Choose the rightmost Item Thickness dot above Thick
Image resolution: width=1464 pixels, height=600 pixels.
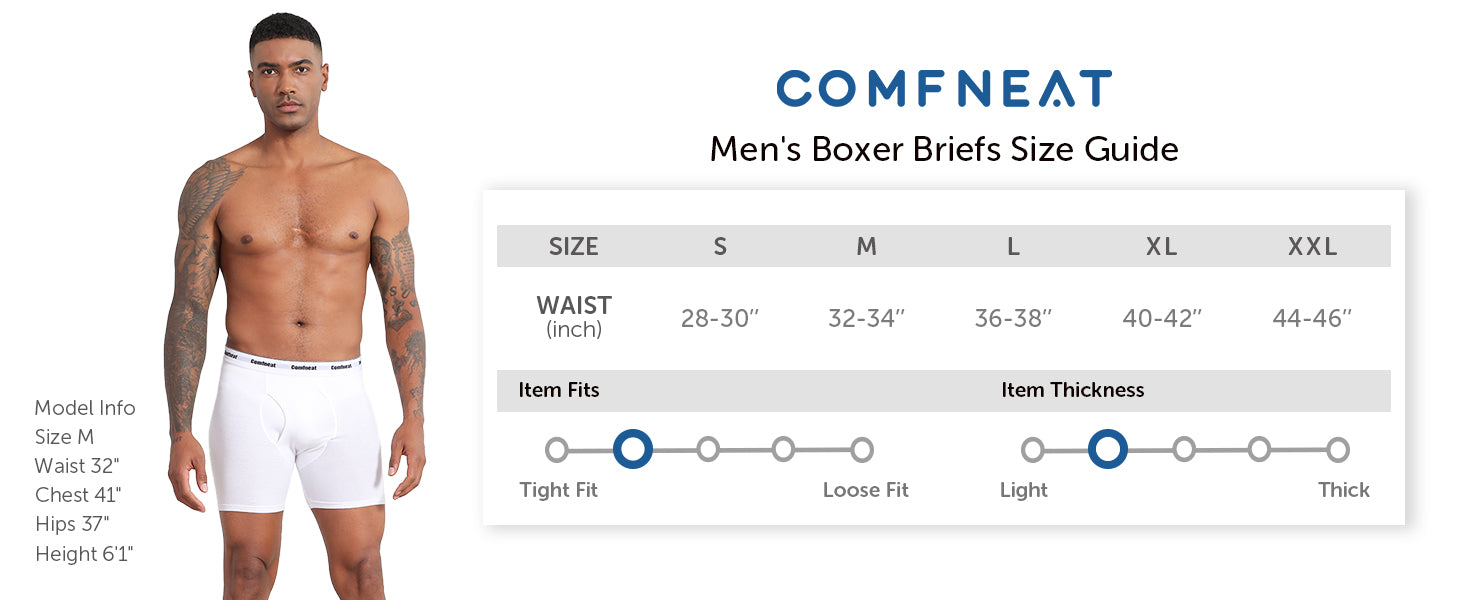tap(1338, 450)
